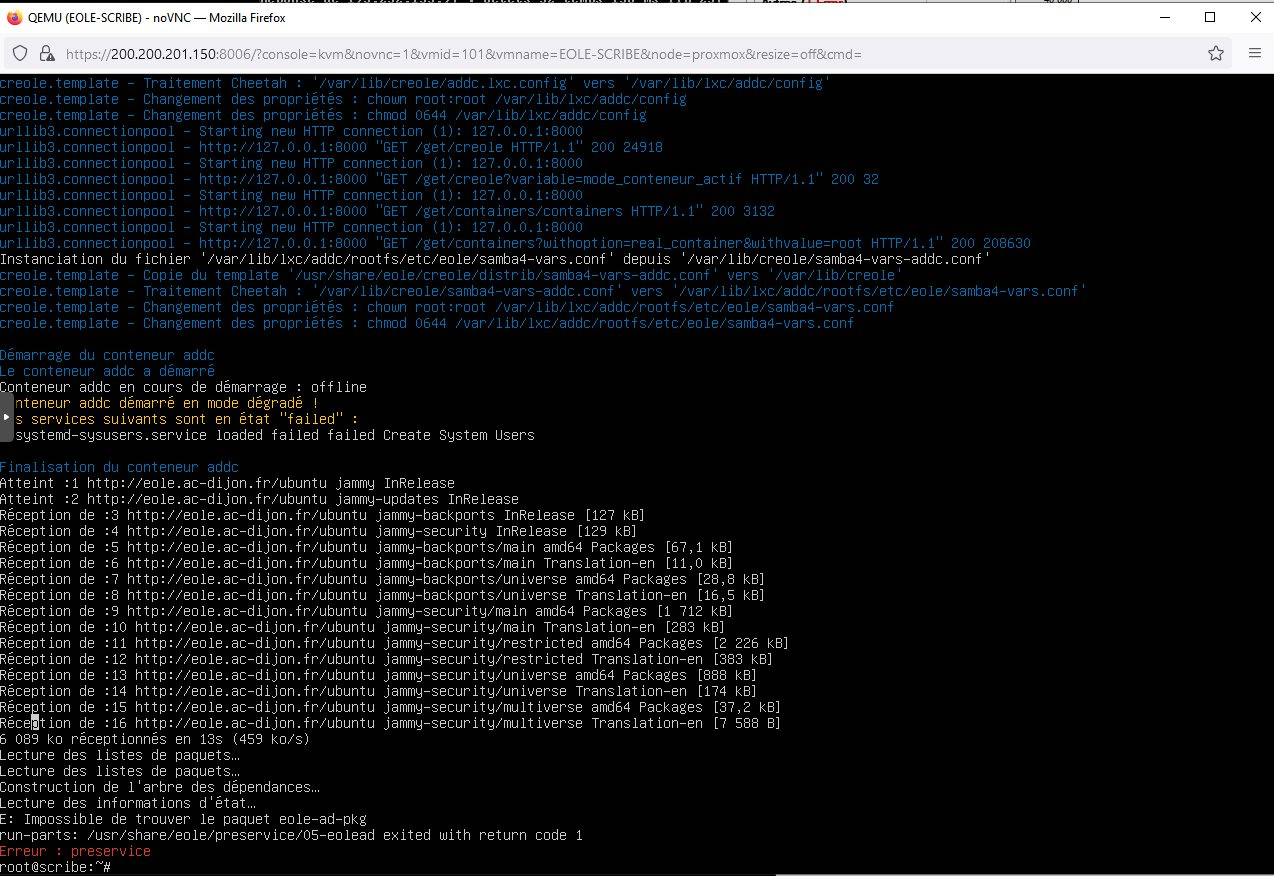Click the red 'Erreur : preservice' line
The width and height of the screenshot is (1274, 876).
point(75,851)
